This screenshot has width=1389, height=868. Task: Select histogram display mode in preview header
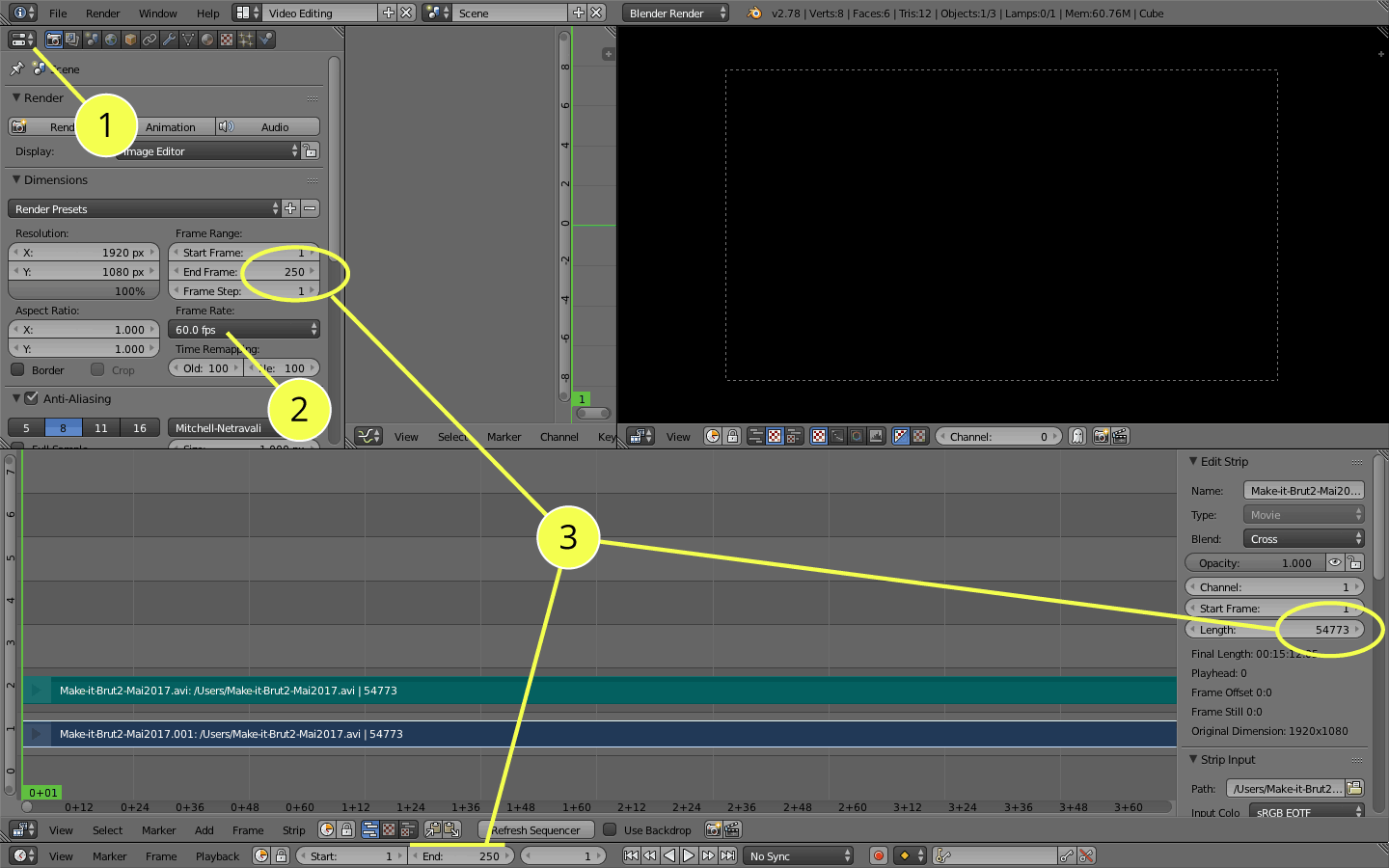(x=876, y=436)
